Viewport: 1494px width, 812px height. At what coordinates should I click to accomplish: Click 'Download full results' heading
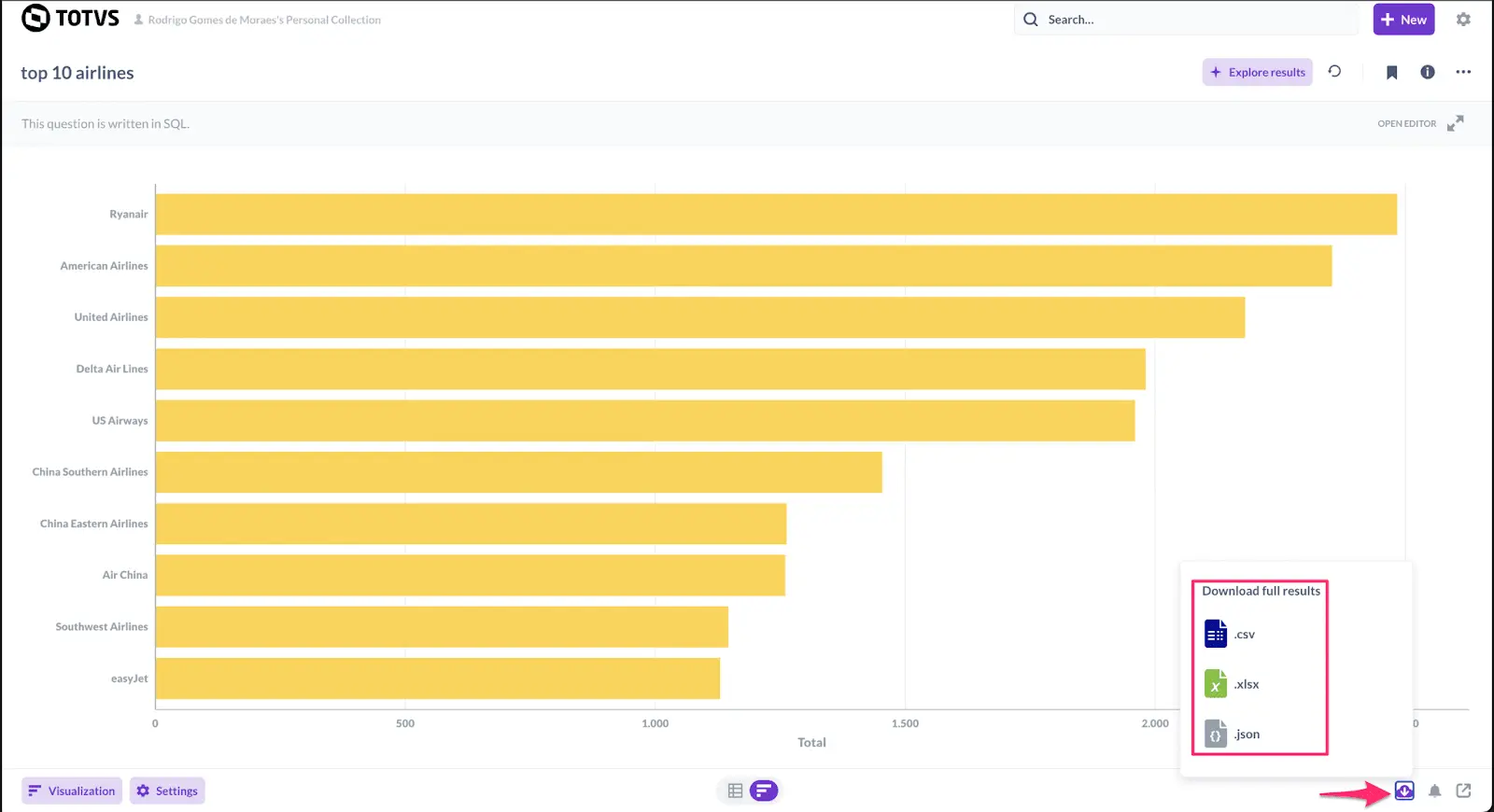pos(1261,591)
